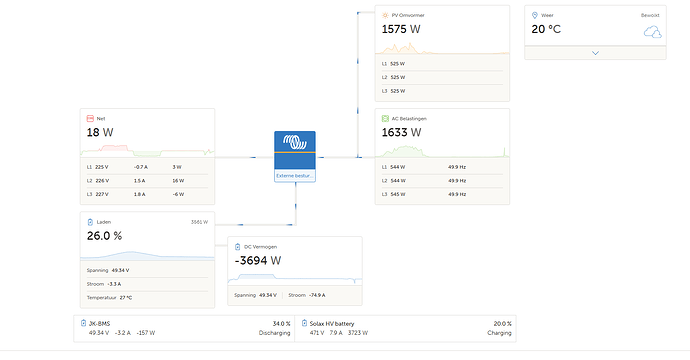Click the sun icon on PV Omvormer card
Viewport: 690px width, 360px height.
pos(385,15)
